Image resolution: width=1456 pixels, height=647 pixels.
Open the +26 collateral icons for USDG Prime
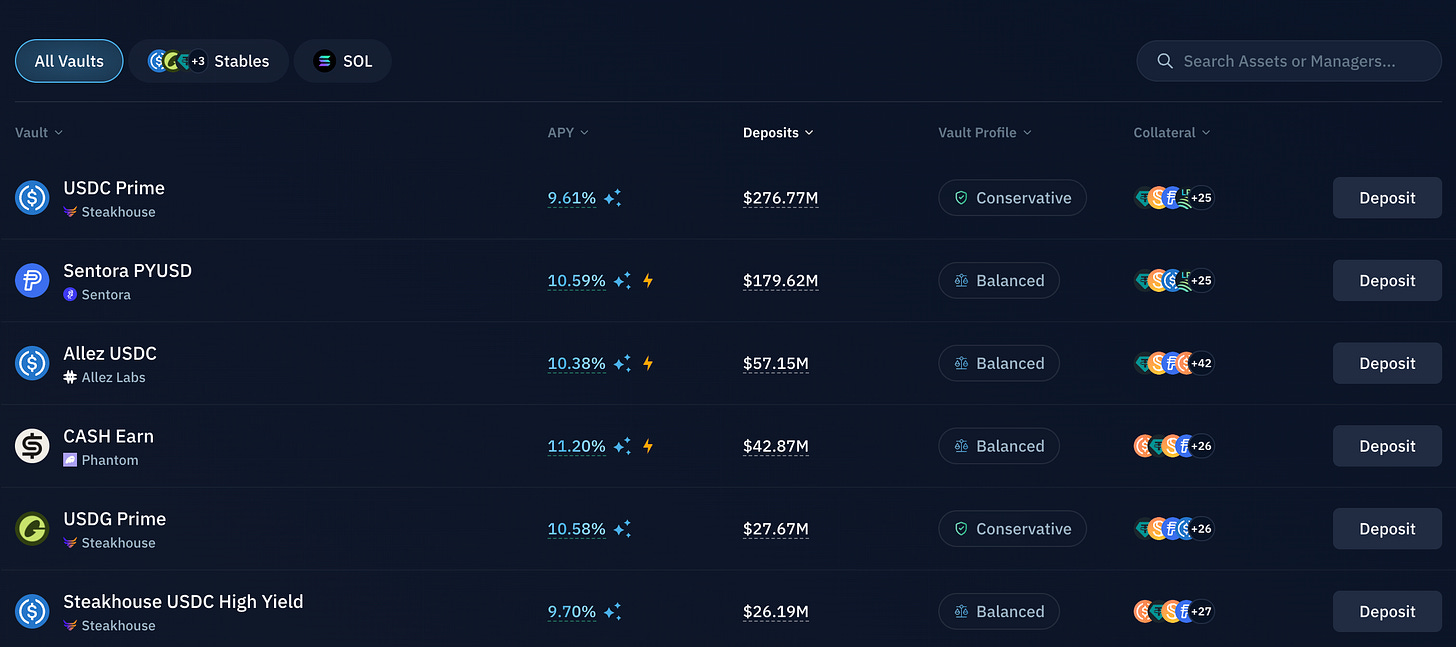tap(1174, 529)
